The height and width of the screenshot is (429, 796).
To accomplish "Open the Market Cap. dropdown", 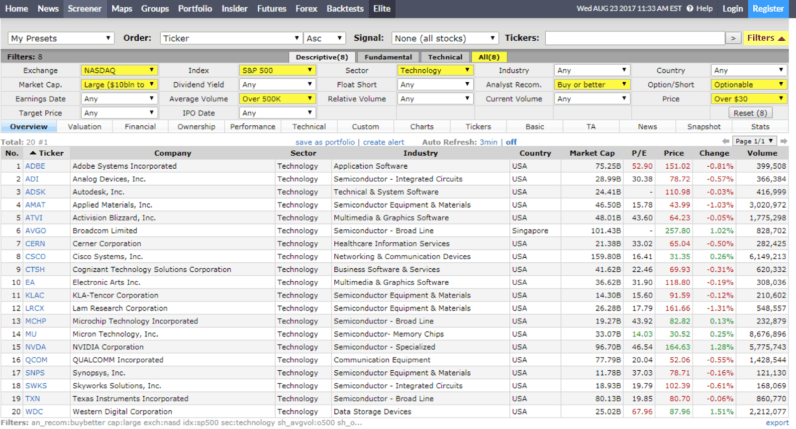I will [119, 85].
